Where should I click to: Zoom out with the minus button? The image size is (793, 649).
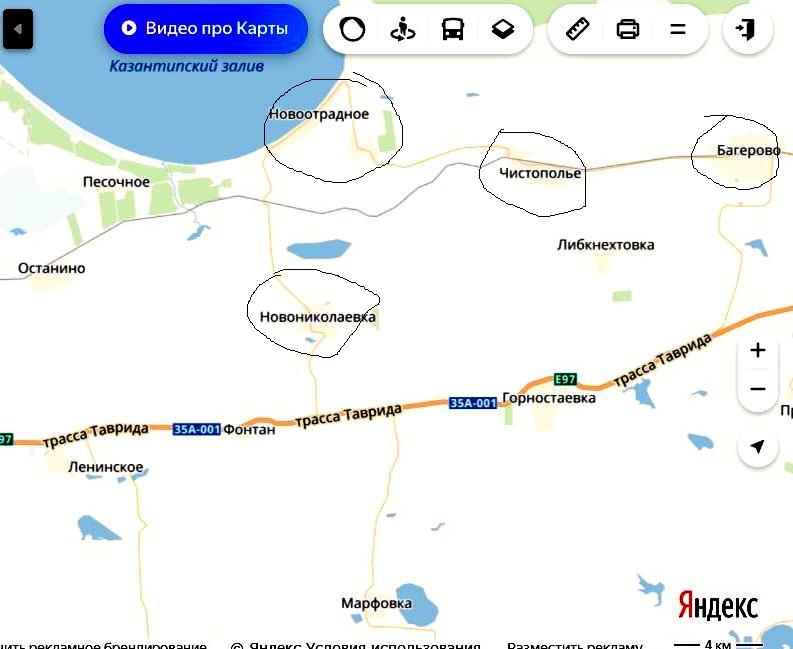757,388
